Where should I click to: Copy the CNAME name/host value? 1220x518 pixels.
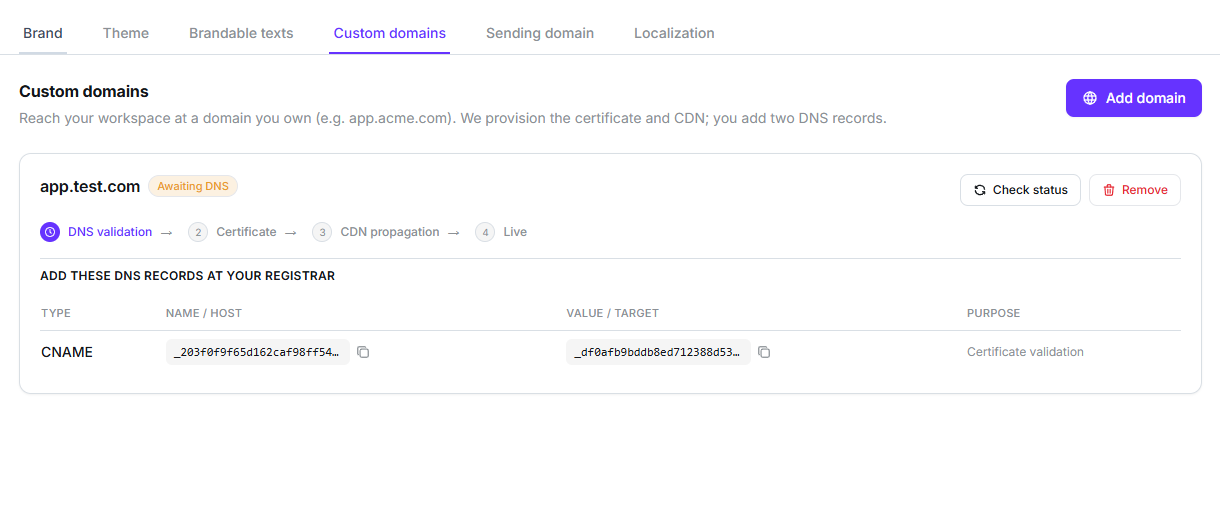coord(363,352)
